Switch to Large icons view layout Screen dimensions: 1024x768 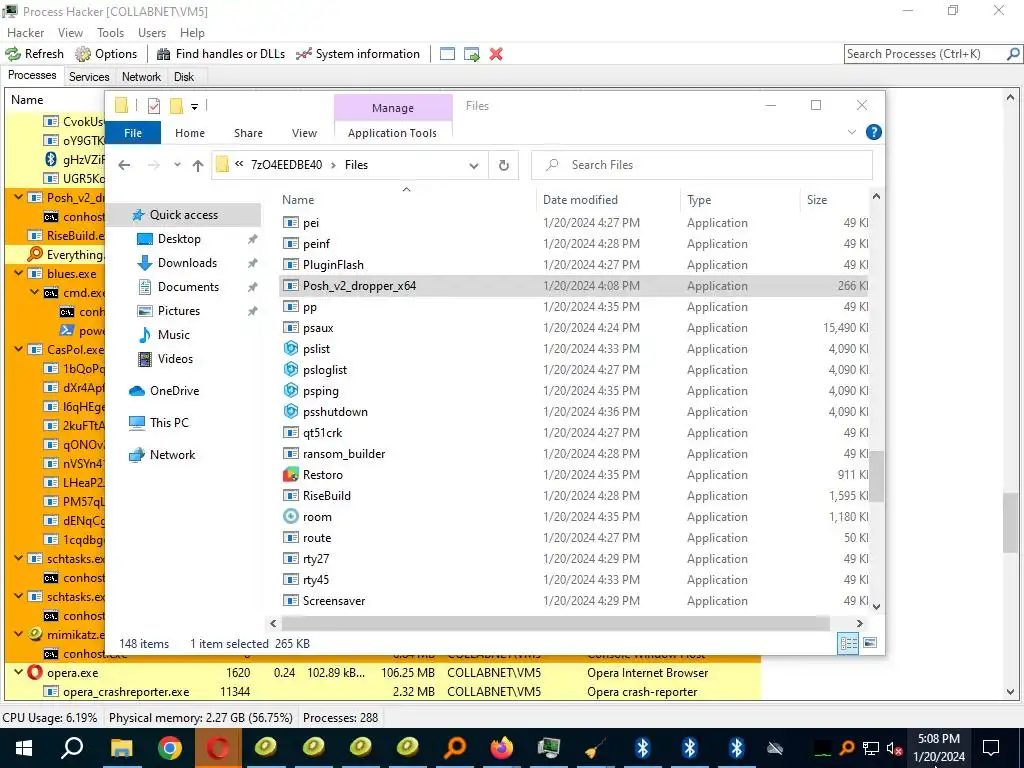(x=870, y=643)
